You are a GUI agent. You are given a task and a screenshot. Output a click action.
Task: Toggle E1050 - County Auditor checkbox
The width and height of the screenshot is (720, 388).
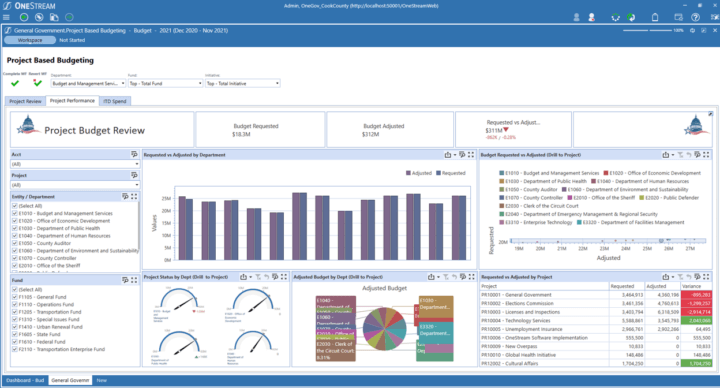[15, 243]
